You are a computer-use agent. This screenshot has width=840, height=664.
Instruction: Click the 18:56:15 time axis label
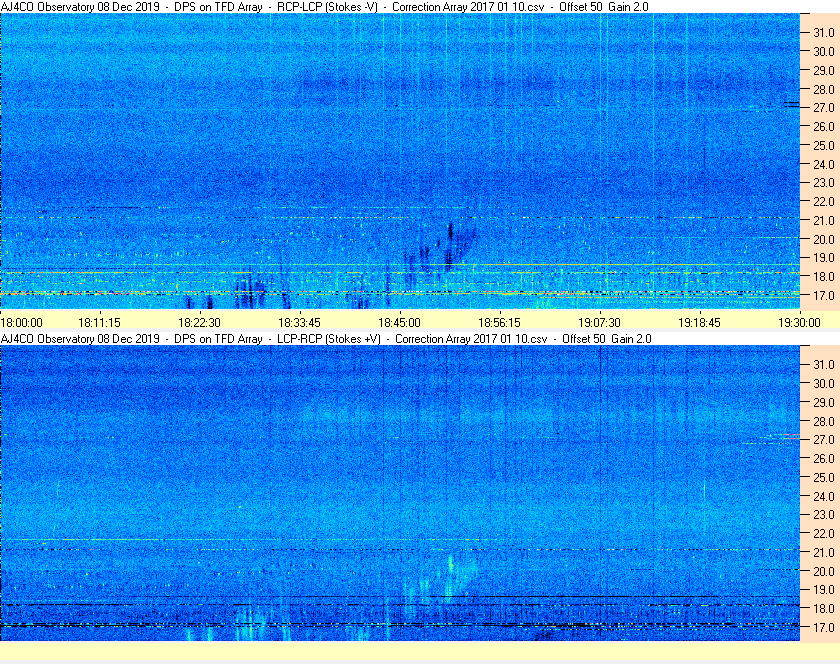coord(499,323)
